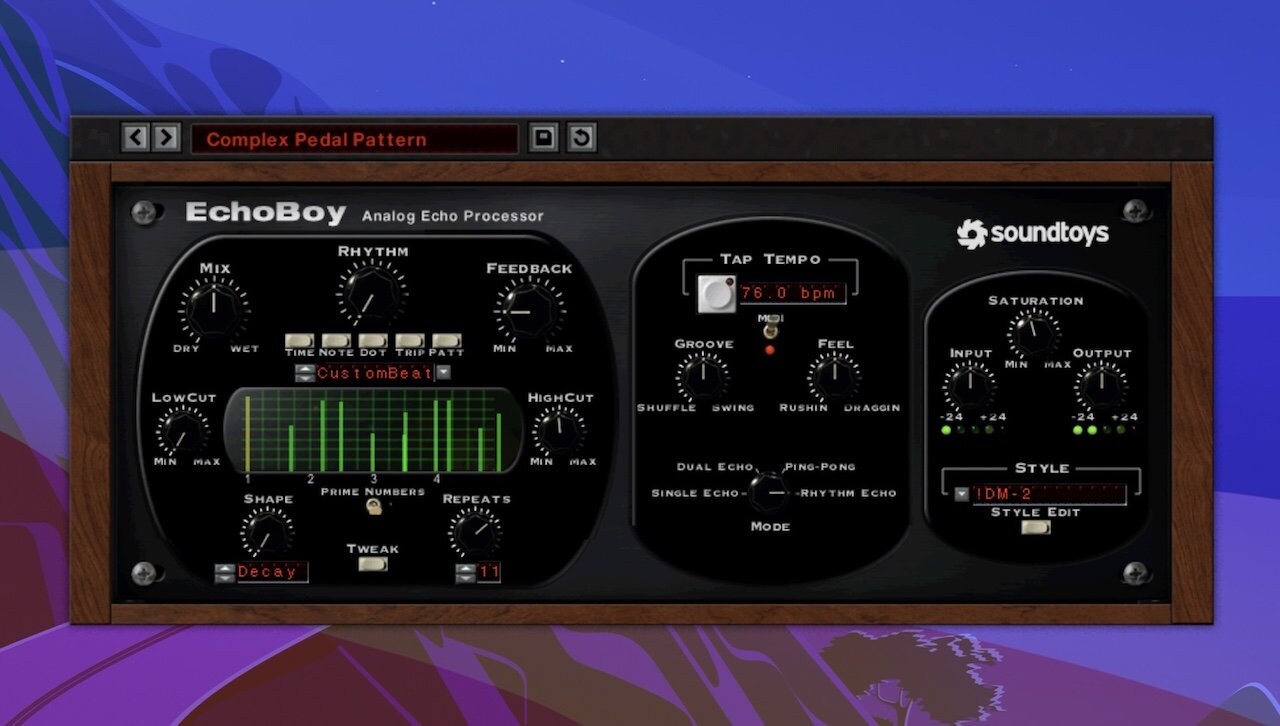Enable the Note rhythm button

click(336, 341)
